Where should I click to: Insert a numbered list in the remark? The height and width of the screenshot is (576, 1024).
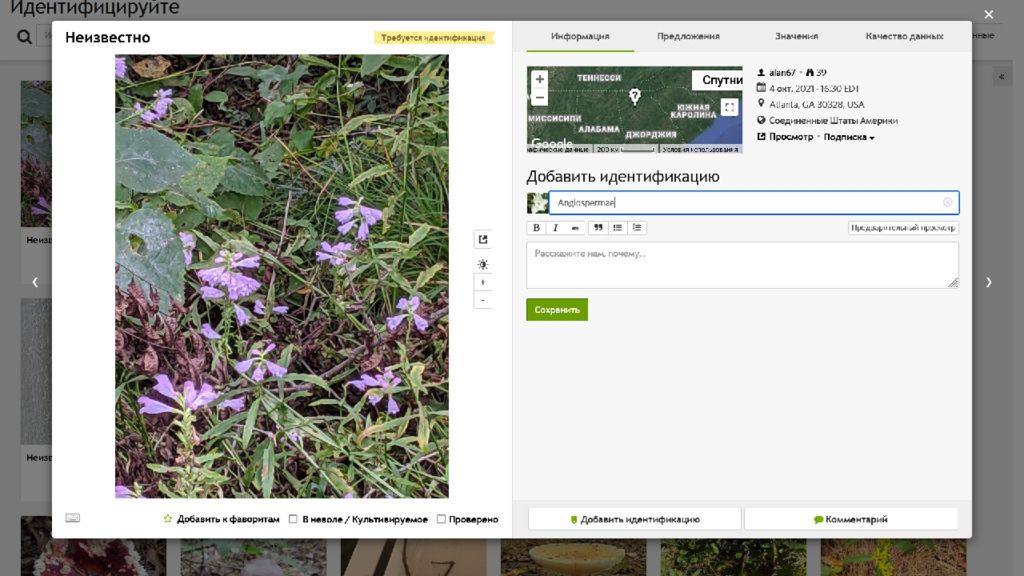[x=637, y=228]
